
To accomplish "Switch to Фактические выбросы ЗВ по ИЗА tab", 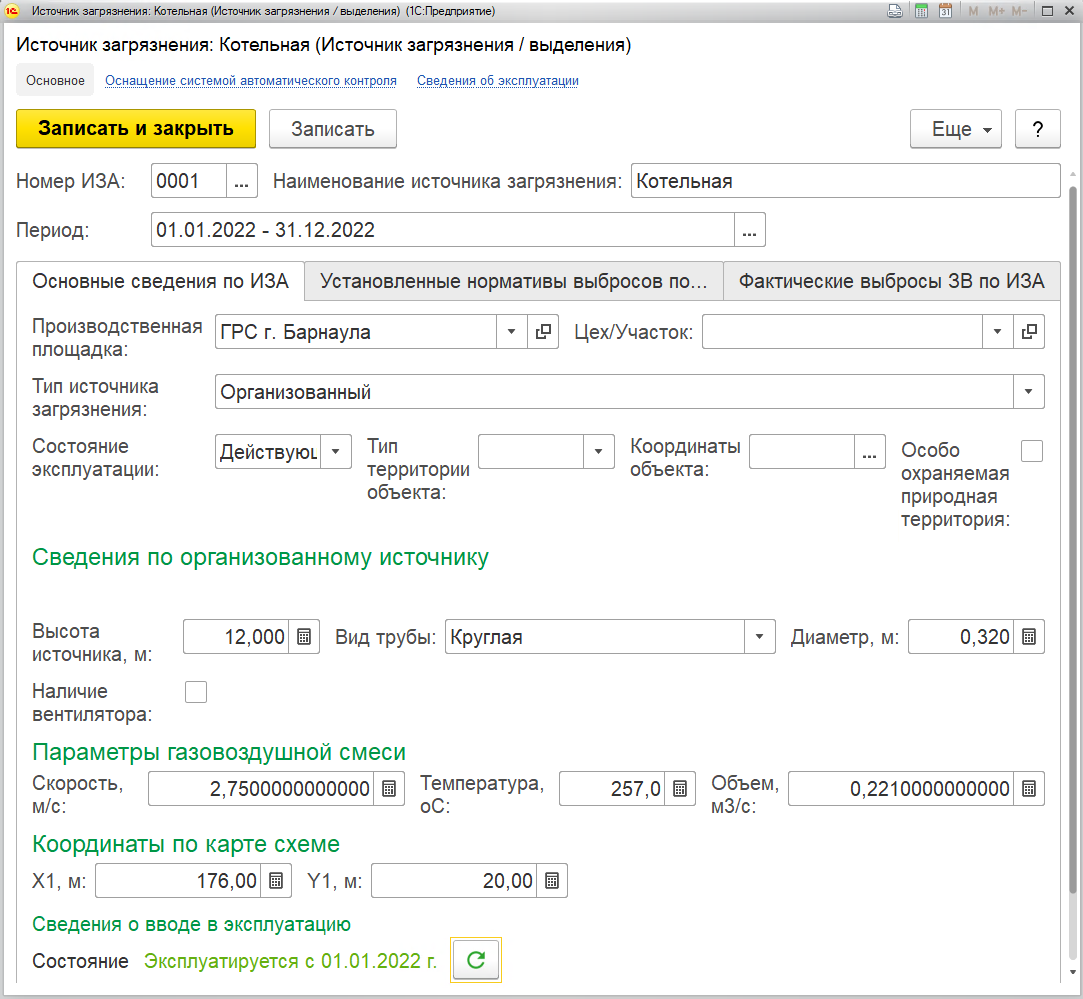I will pyautogui.click(x=892, y=281).
